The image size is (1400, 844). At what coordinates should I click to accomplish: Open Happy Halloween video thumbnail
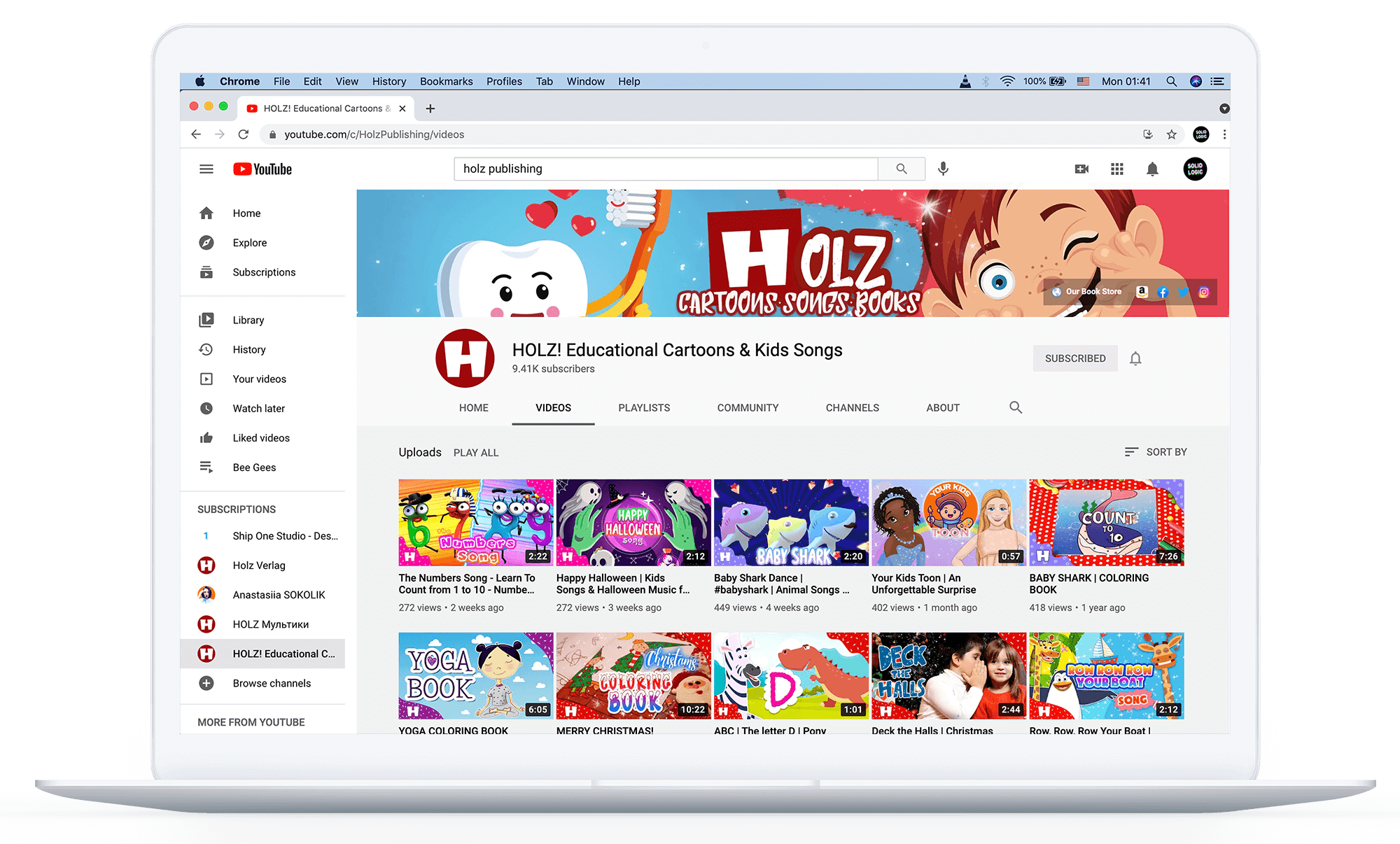(x=633, y=522)
